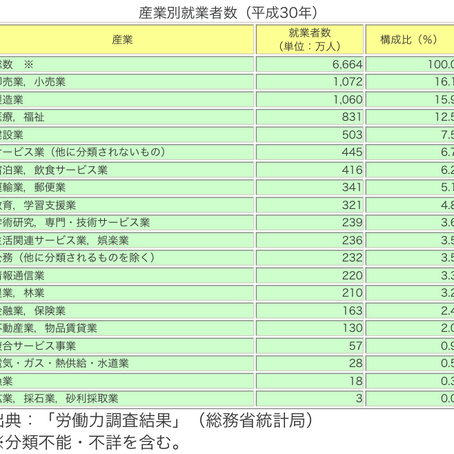Select the 林業 row label
Viewport: 454px width, 454px height.
tap(34, 293)
